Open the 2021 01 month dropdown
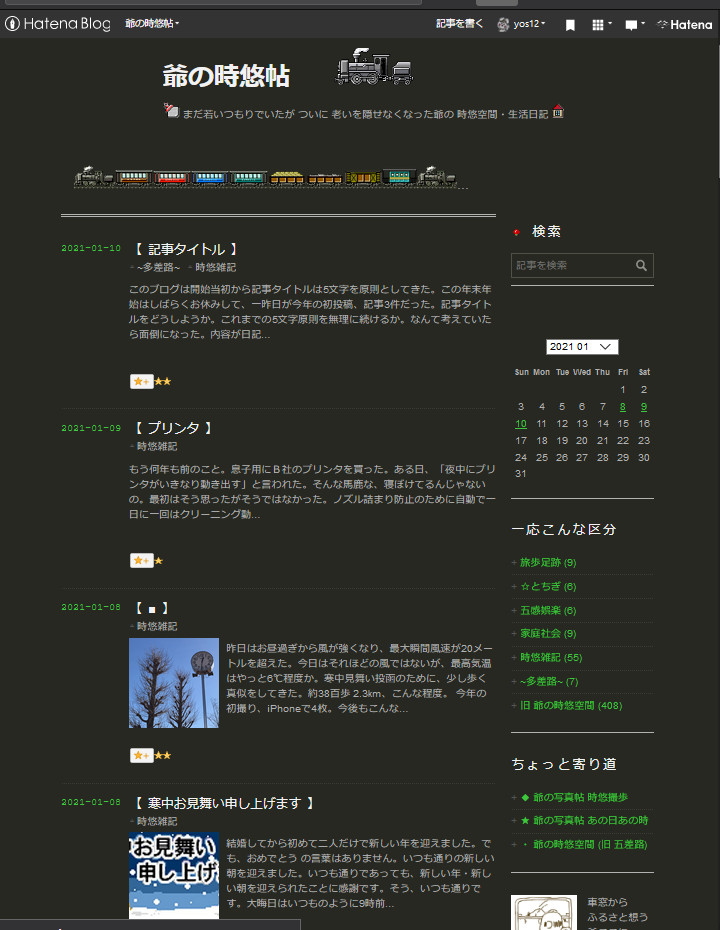Screen dimensions: 720x930 tap(582, 347)
